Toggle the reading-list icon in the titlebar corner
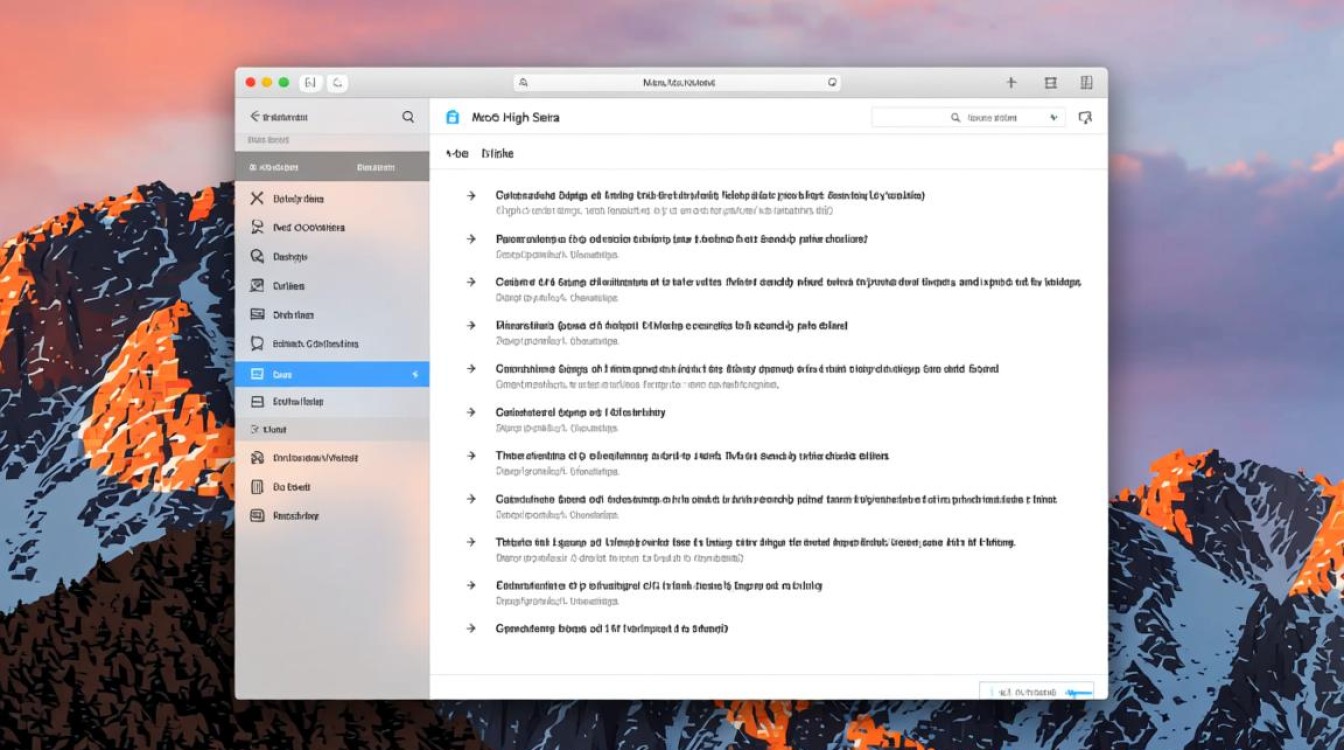The width and height of the screenshot is (1344, 750). point(1084,83)
